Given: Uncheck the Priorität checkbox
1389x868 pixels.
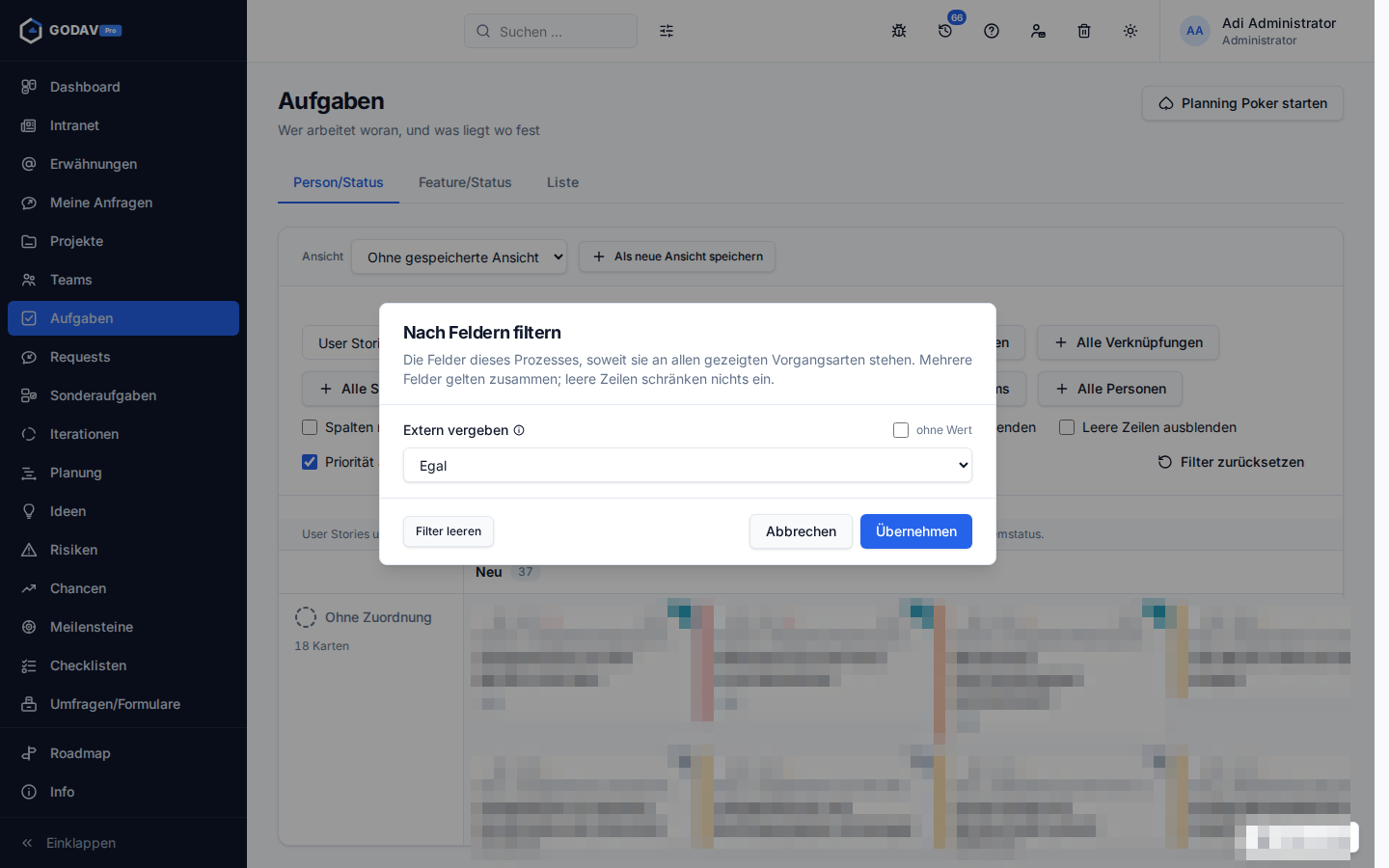Looking at the screenshot, I should [310, 462].
